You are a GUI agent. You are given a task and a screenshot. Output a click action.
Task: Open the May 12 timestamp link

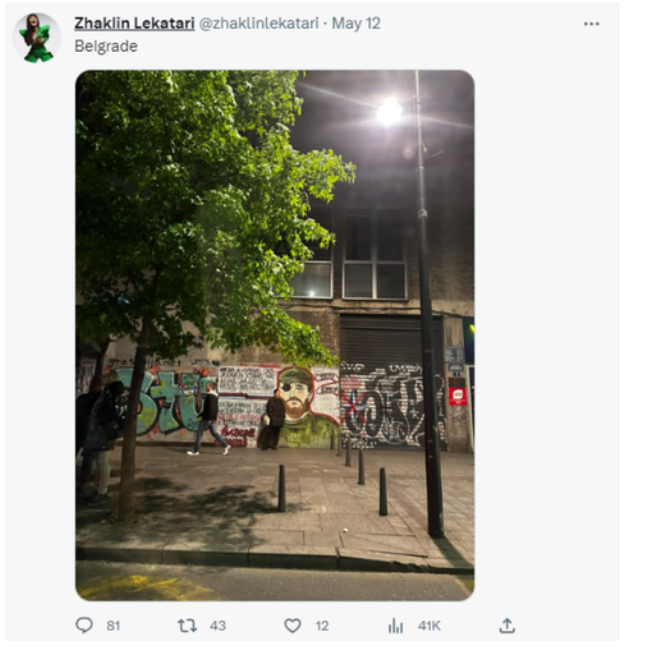coord(356,23)
